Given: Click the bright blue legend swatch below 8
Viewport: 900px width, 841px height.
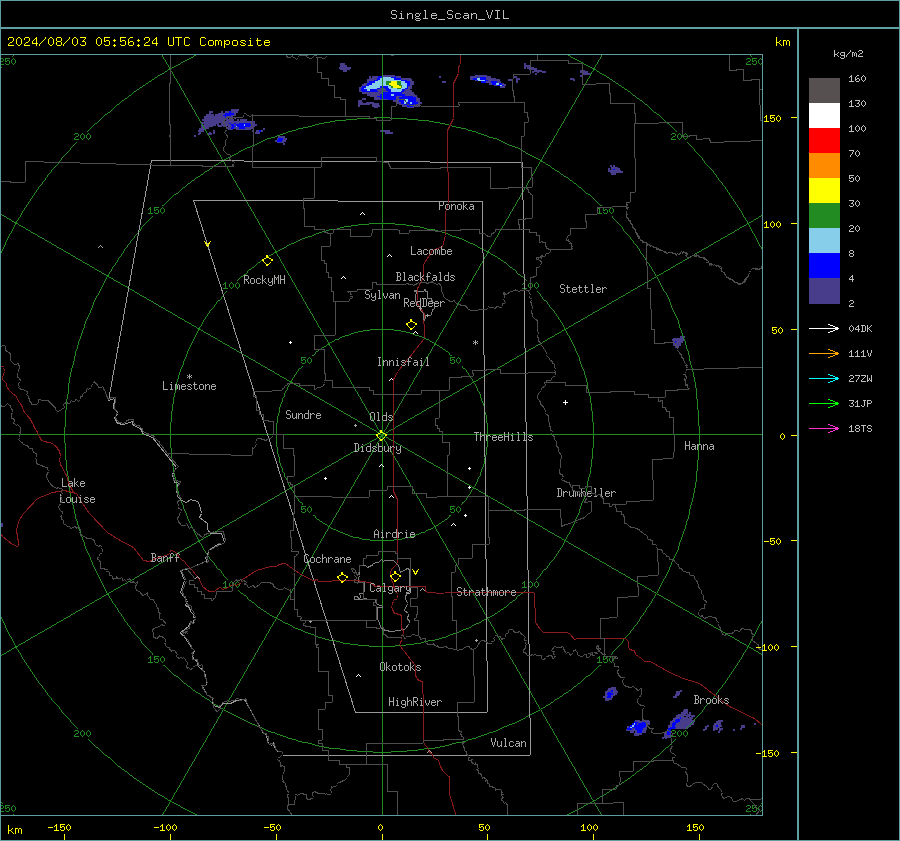Looking at the screenshot, I should [824, 266].
